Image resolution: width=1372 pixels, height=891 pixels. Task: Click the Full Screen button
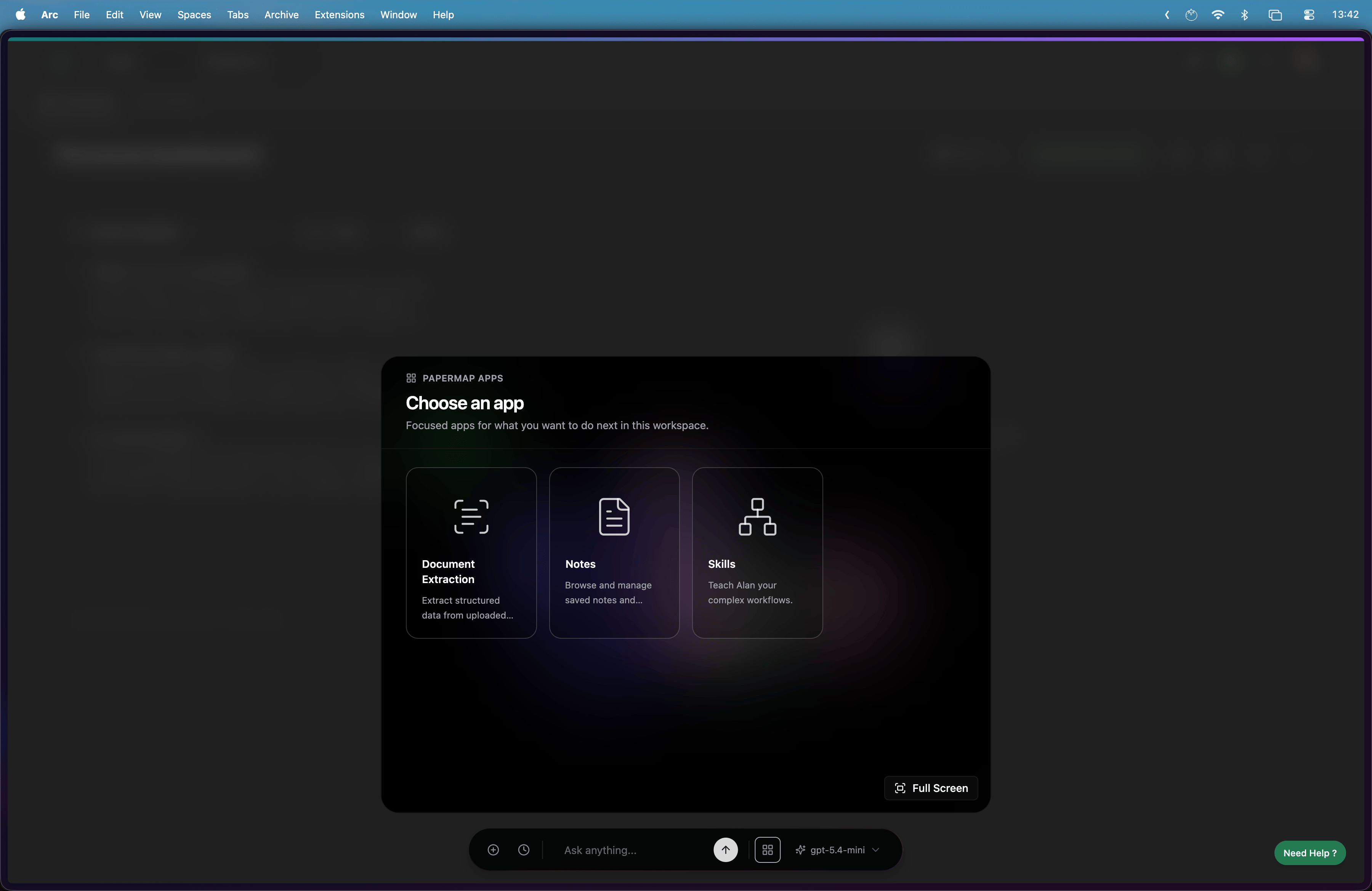tap(930, 788)
